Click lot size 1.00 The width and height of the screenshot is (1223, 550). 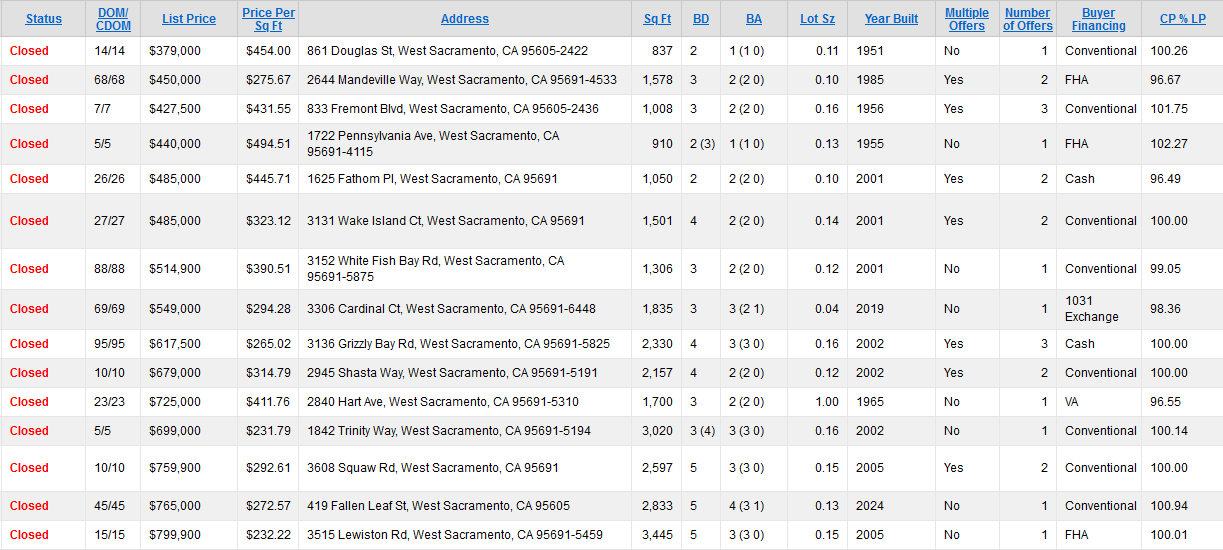[x=827, y=402]
